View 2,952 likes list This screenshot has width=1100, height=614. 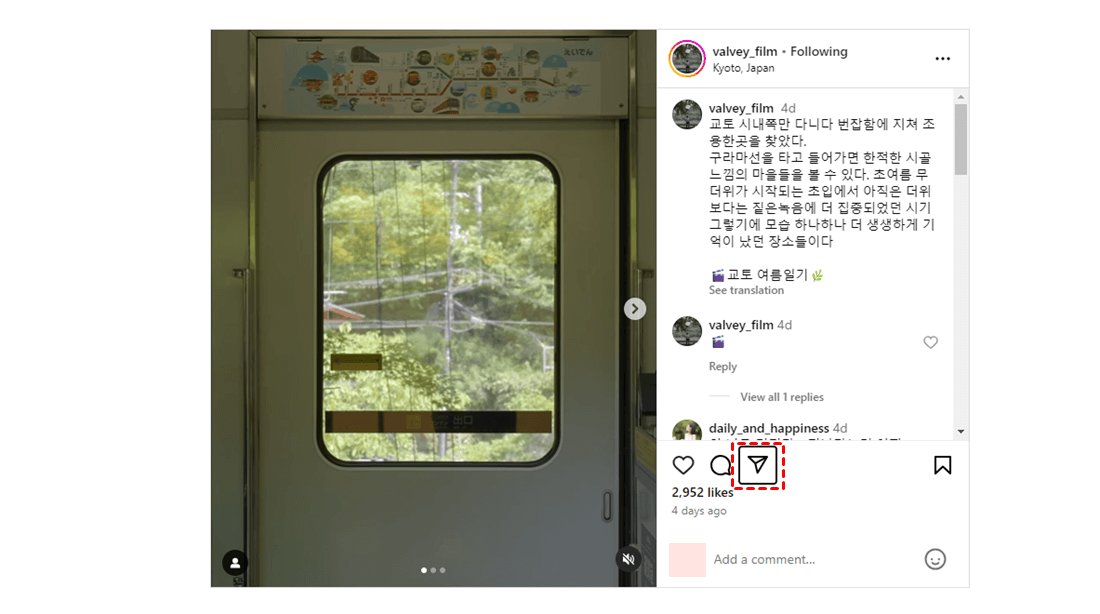(x=702, y=493)
